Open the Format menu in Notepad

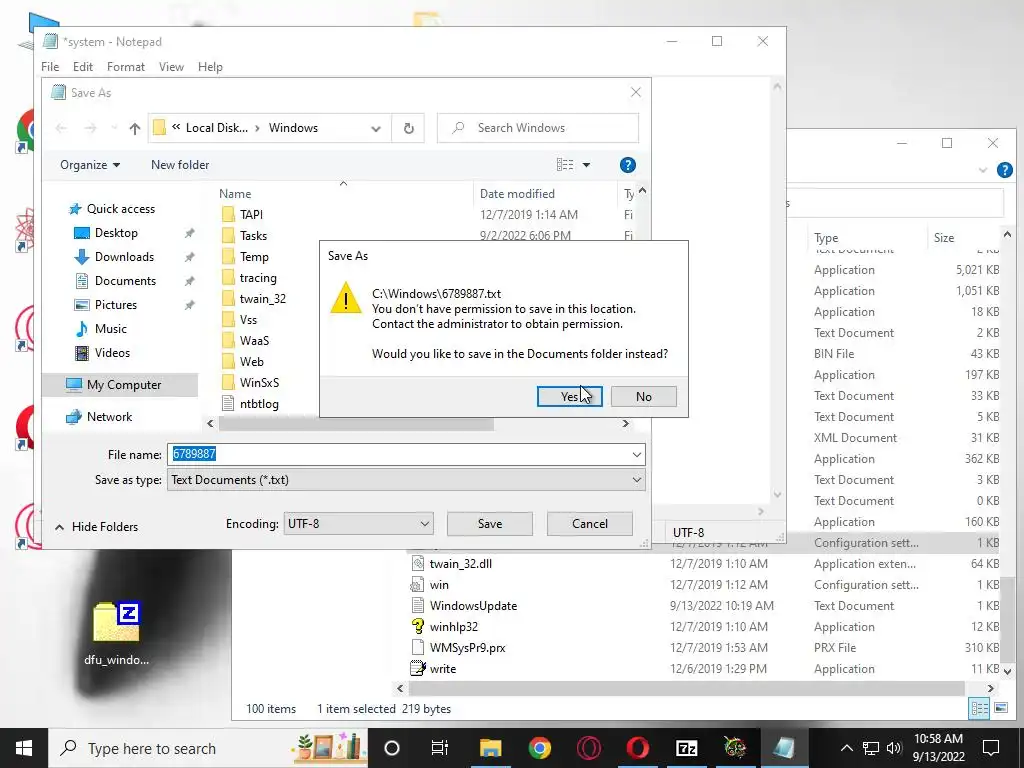click(126, 67)
